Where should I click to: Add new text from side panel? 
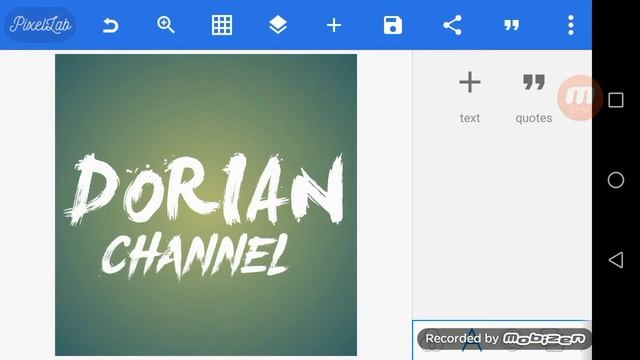tap(470, 97)
